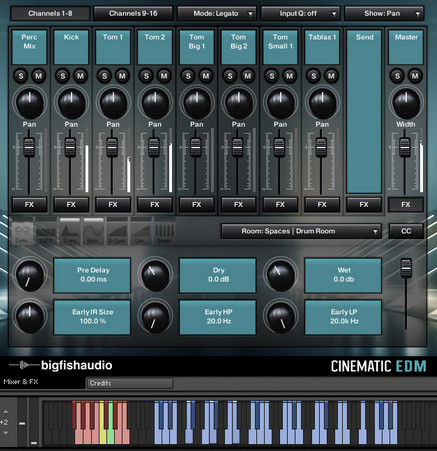Click the reverb output fader right of Wet
Viewport: 437px width, 451px height.
point(406,268)
